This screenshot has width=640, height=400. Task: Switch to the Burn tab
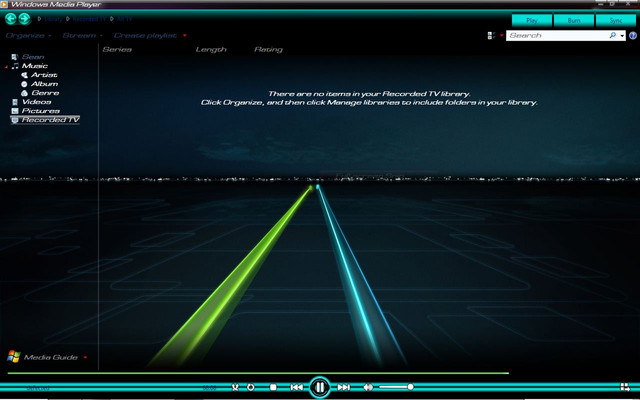tap(574, 20)
